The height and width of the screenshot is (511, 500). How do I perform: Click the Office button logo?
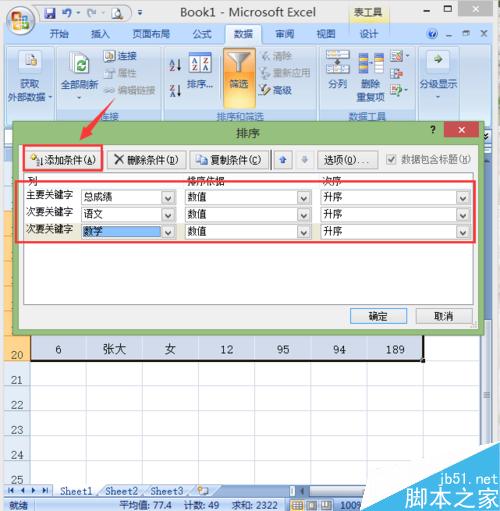point(20,20)
